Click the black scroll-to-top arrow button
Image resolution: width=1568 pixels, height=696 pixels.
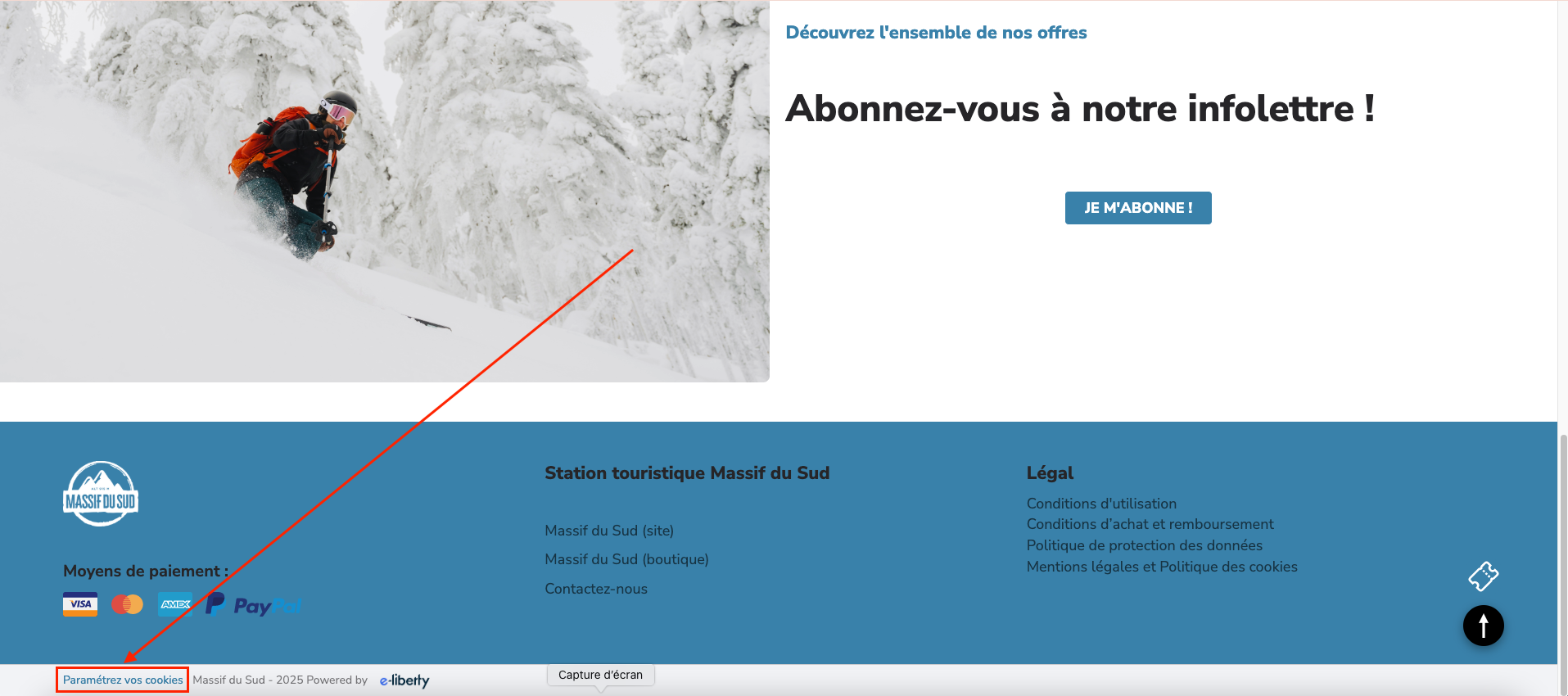point(1483,626)
